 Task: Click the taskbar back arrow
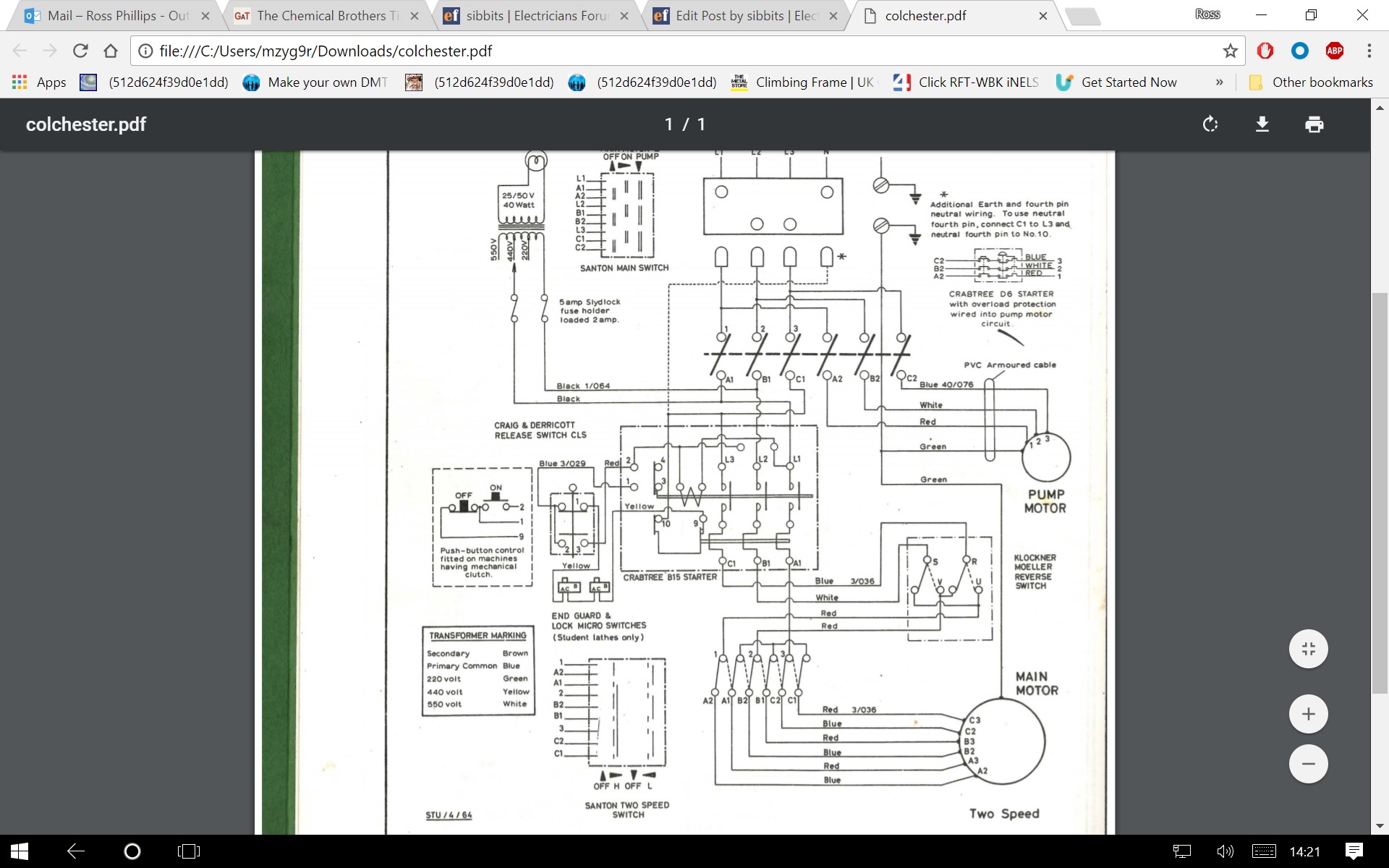75,851
